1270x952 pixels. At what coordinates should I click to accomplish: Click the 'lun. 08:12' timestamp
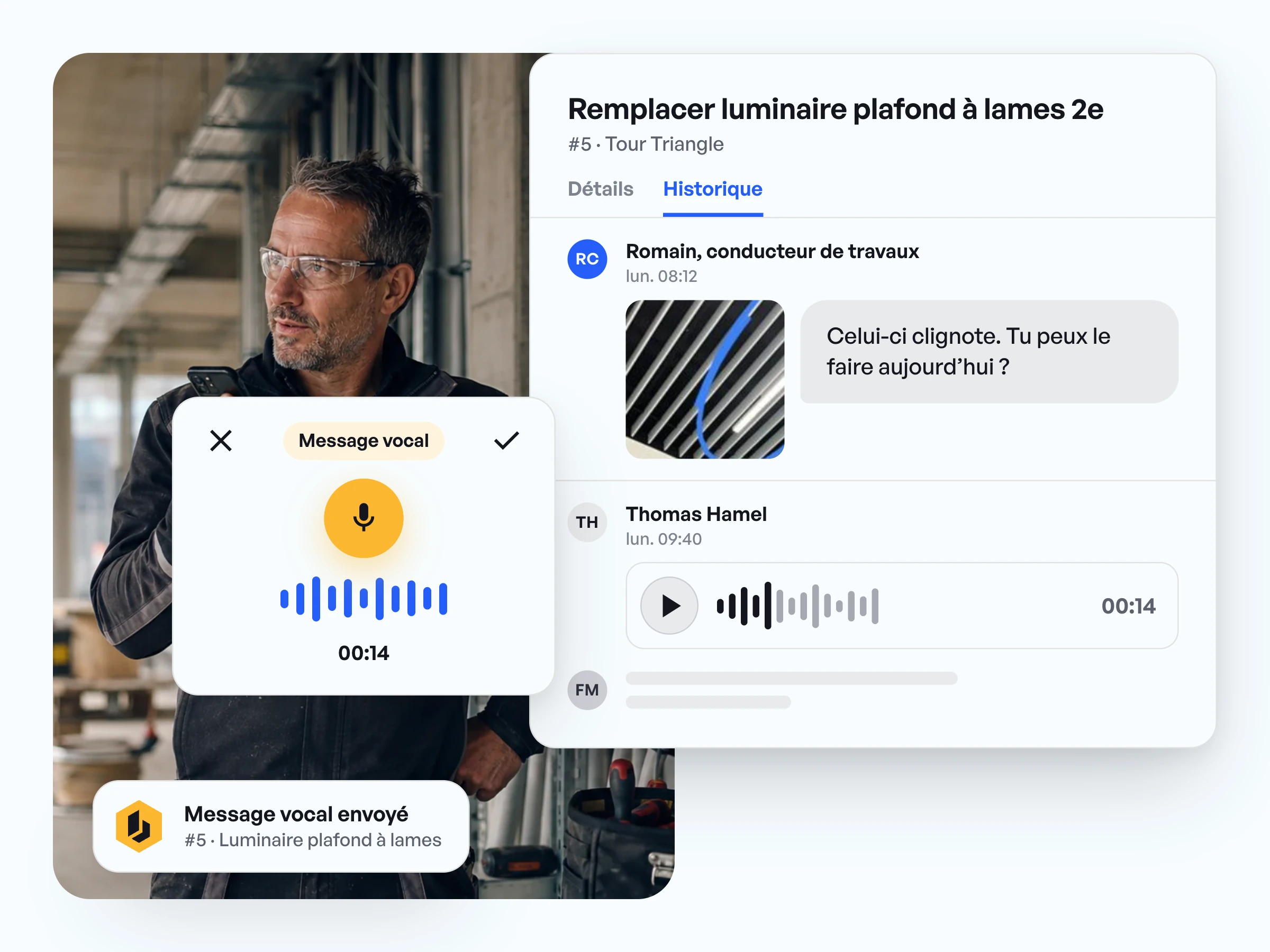pos(661,276)
